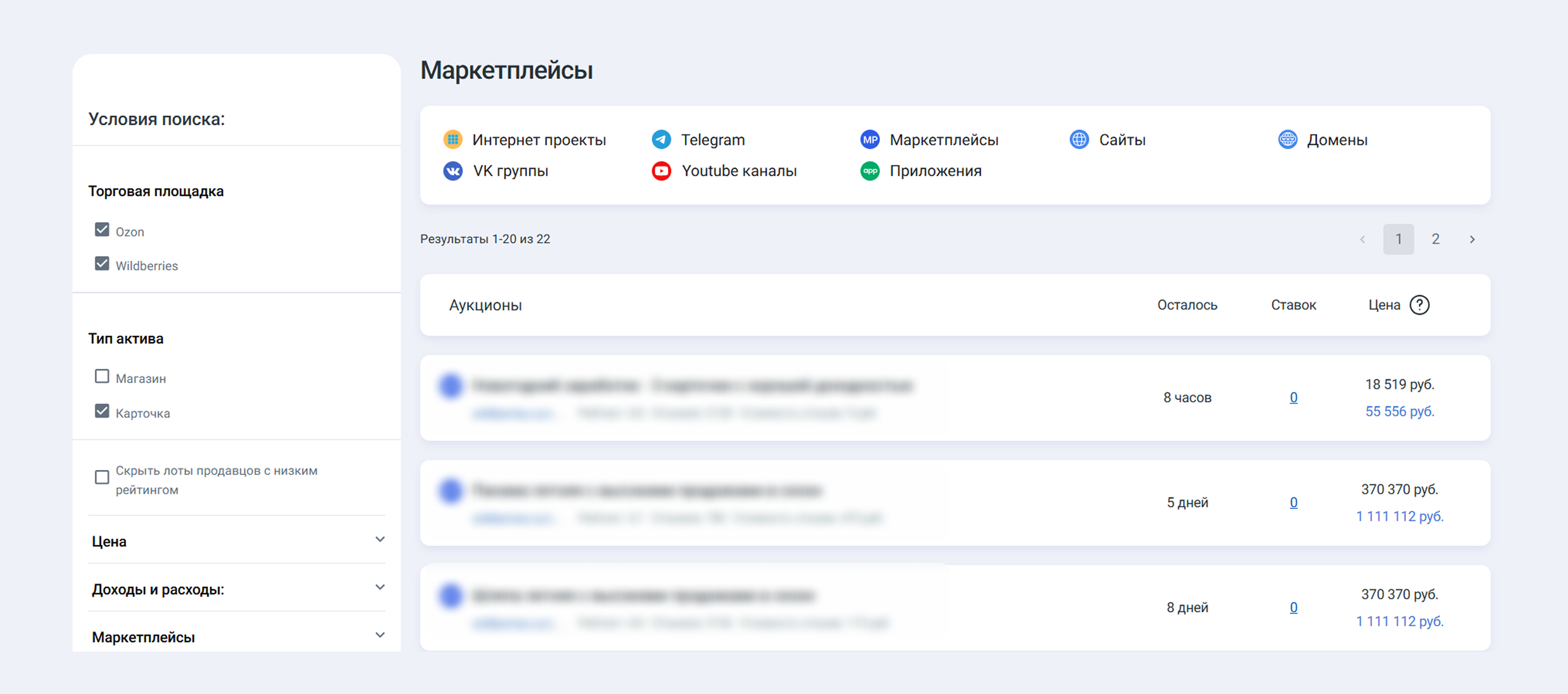Click the red Youtube каналы icon
The height and width of the screenshot is (694, 1568).
[x=661, y=171]
